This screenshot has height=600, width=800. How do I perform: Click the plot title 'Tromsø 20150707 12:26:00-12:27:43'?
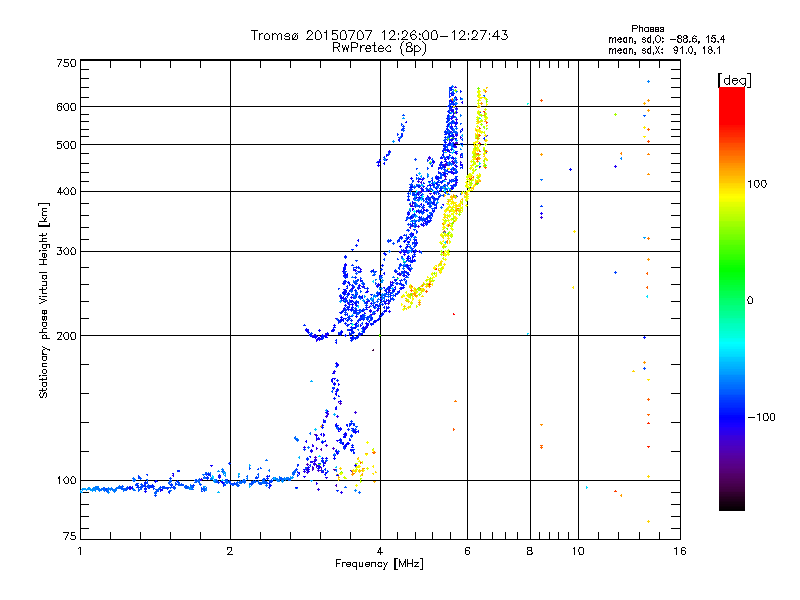(379, 35)
